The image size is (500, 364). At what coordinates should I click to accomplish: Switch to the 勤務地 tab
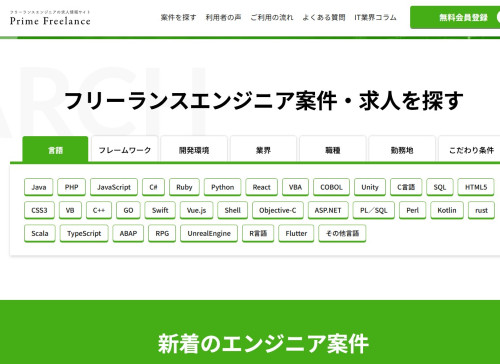[402, 150]
